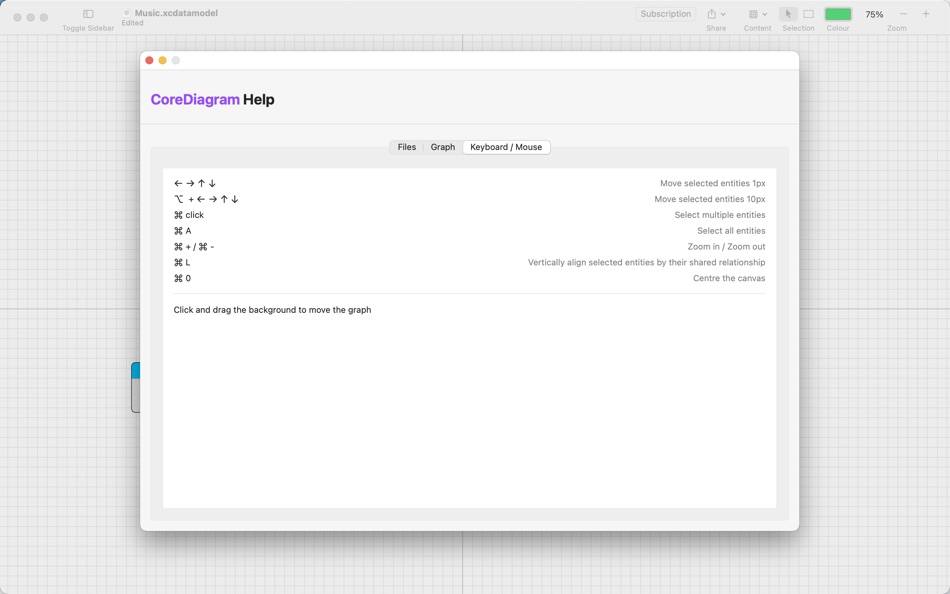
Task: Switch to the Files tab
Action: pyautogui.click(x=407, y=147)
